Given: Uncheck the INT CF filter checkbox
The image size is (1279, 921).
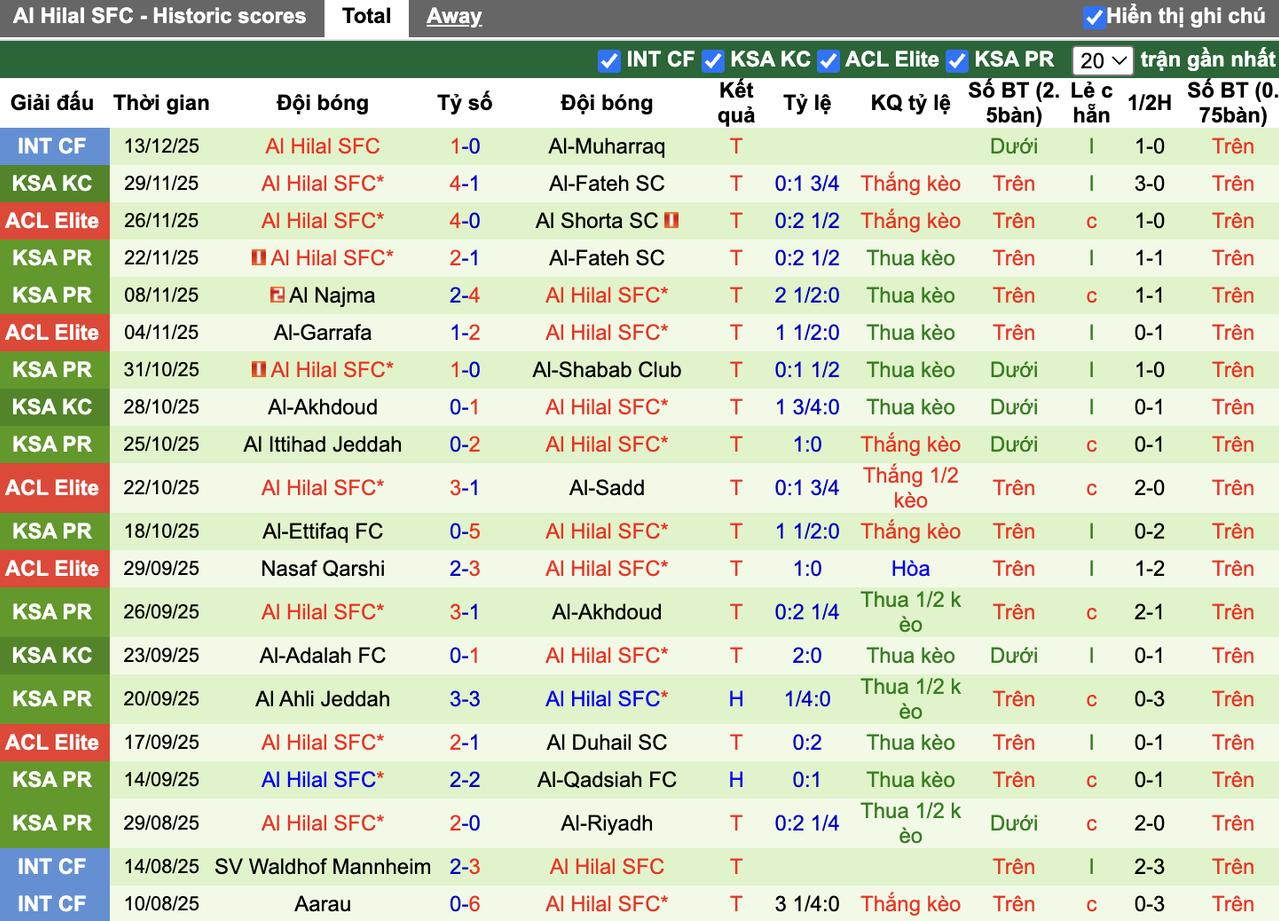Looking at the screenshot, I should 609,61.
